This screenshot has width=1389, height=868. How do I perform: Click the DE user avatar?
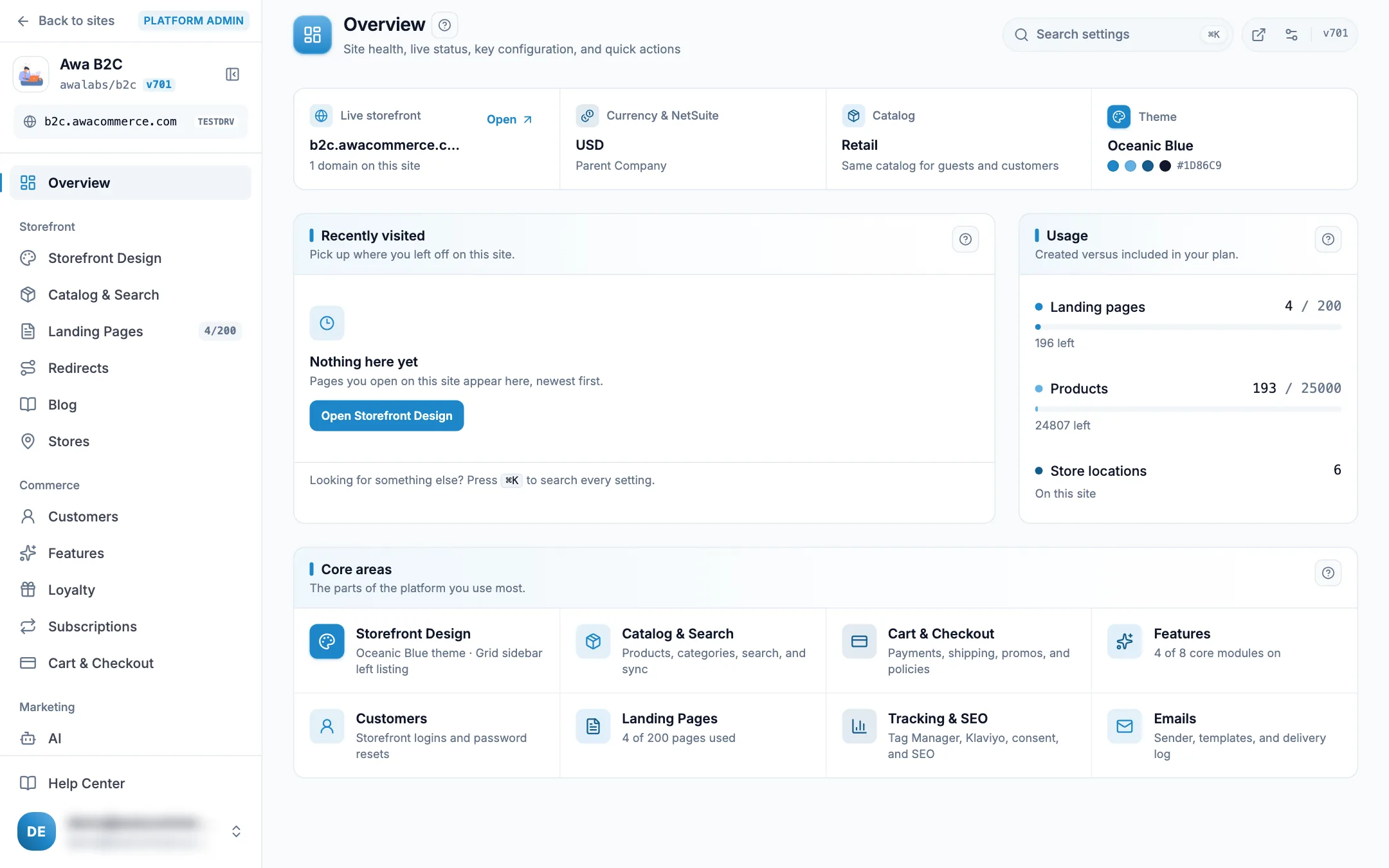click(x=37, y=831)
